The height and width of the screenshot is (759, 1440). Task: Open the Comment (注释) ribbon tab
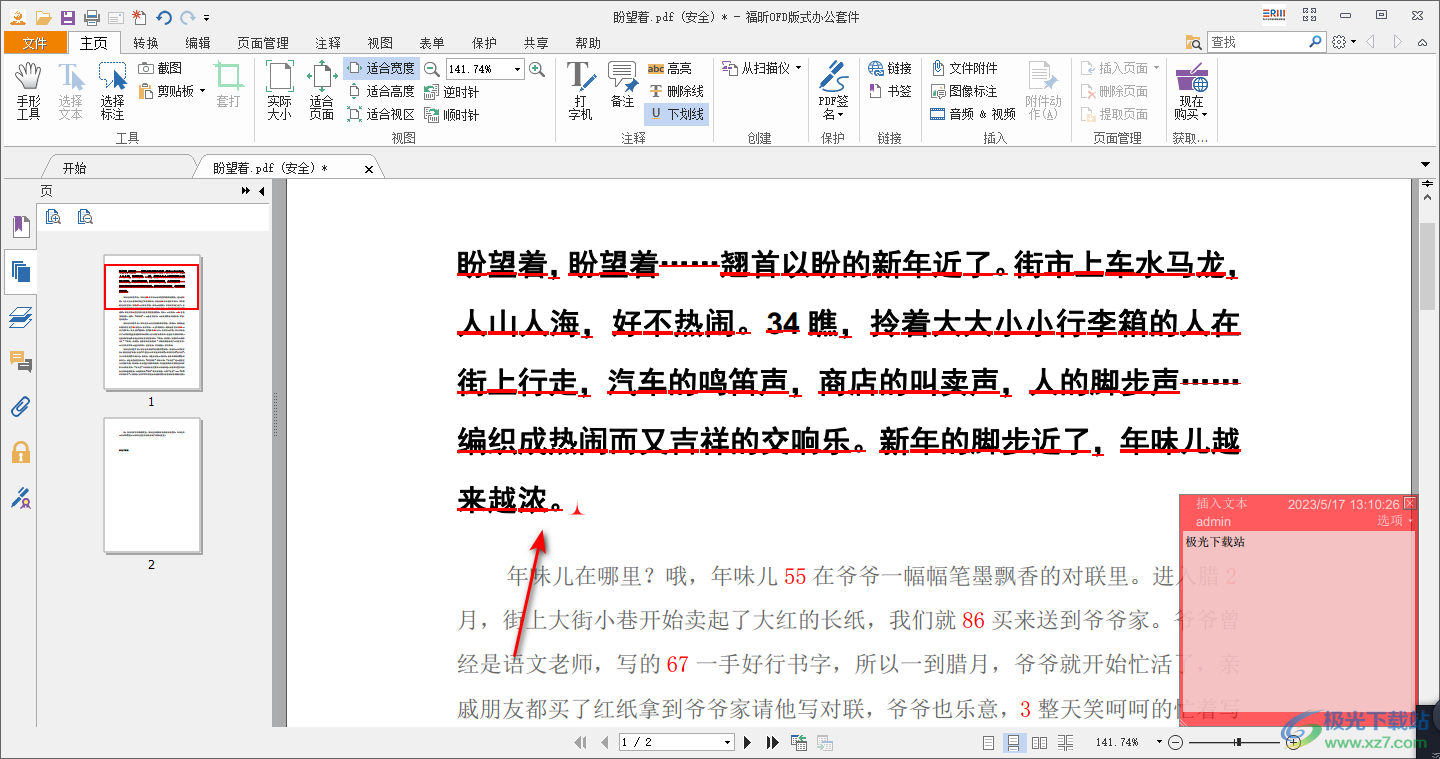click(x=328, y=43)
